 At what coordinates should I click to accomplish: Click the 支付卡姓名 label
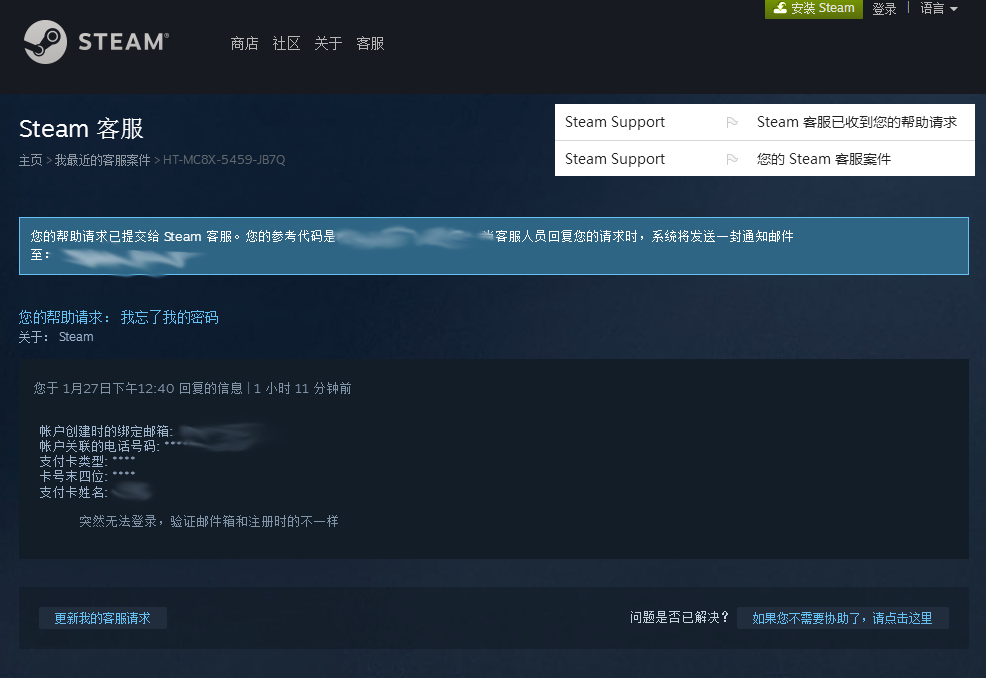tap(74, 492)
